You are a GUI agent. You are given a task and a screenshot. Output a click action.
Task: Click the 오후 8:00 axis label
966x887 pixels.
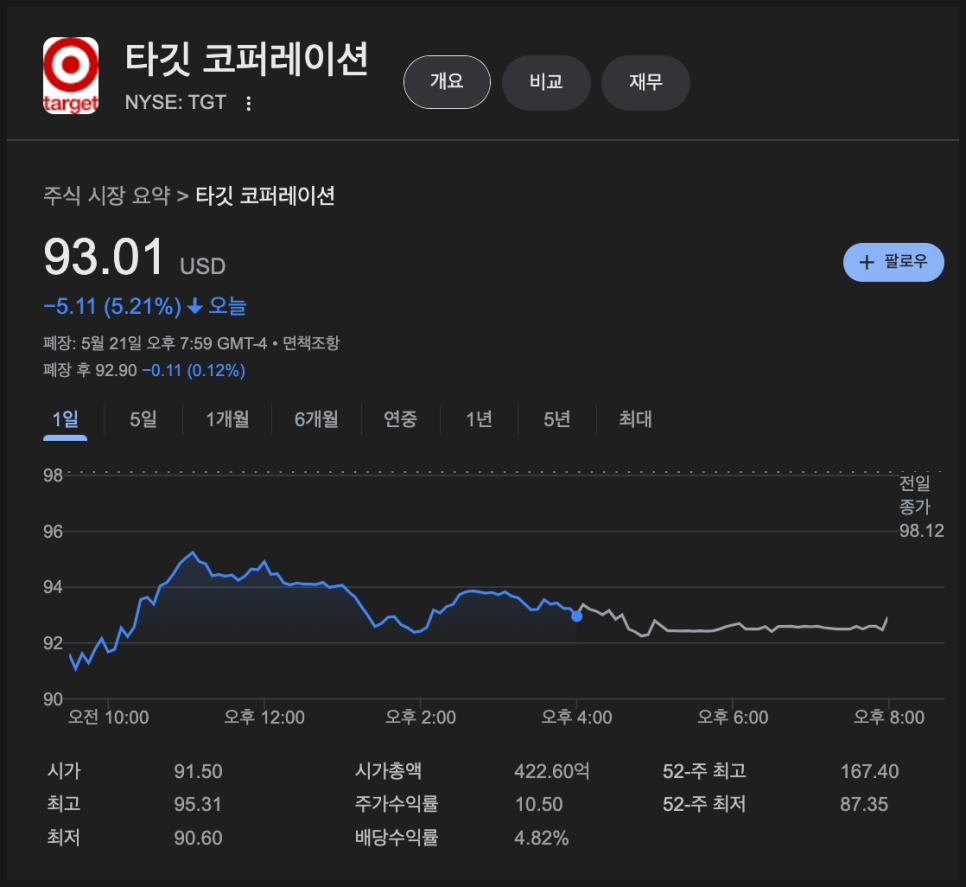pos(888,718)
